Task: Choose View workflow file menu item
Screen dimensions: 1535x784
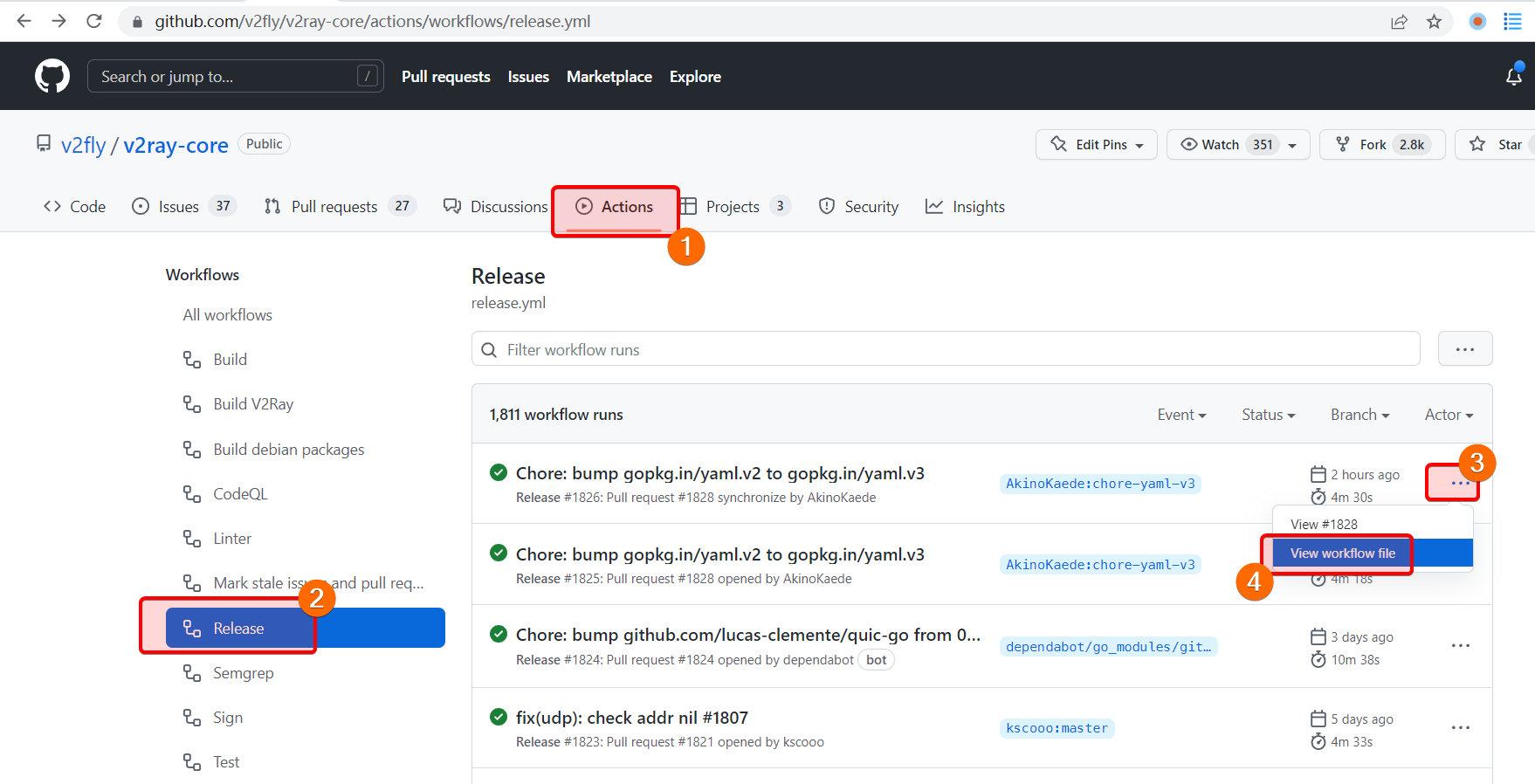Action: coord(1342,554)
